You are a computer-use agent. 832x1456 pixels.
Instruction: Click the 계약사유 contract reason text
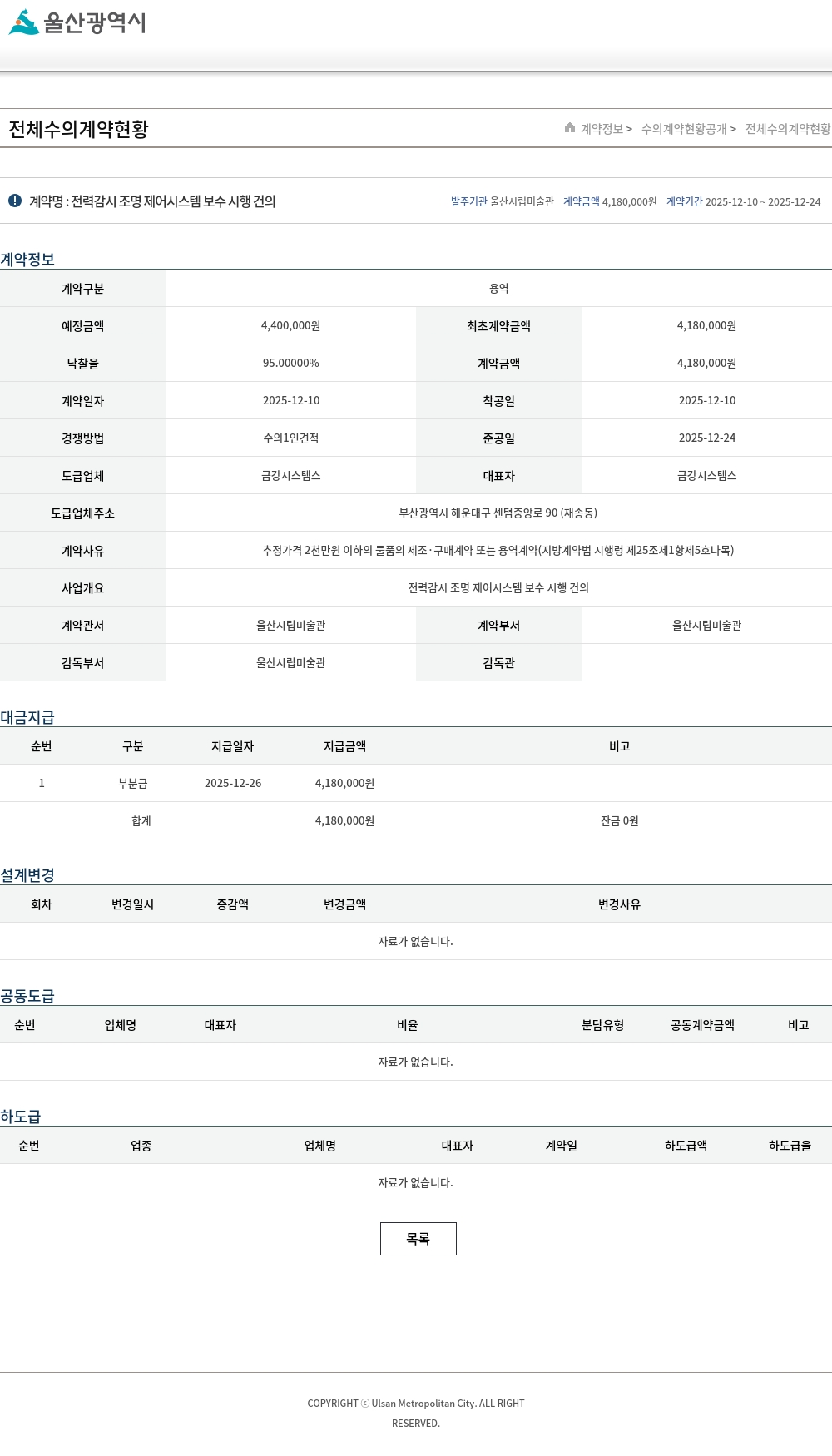[x=498, y=550]
